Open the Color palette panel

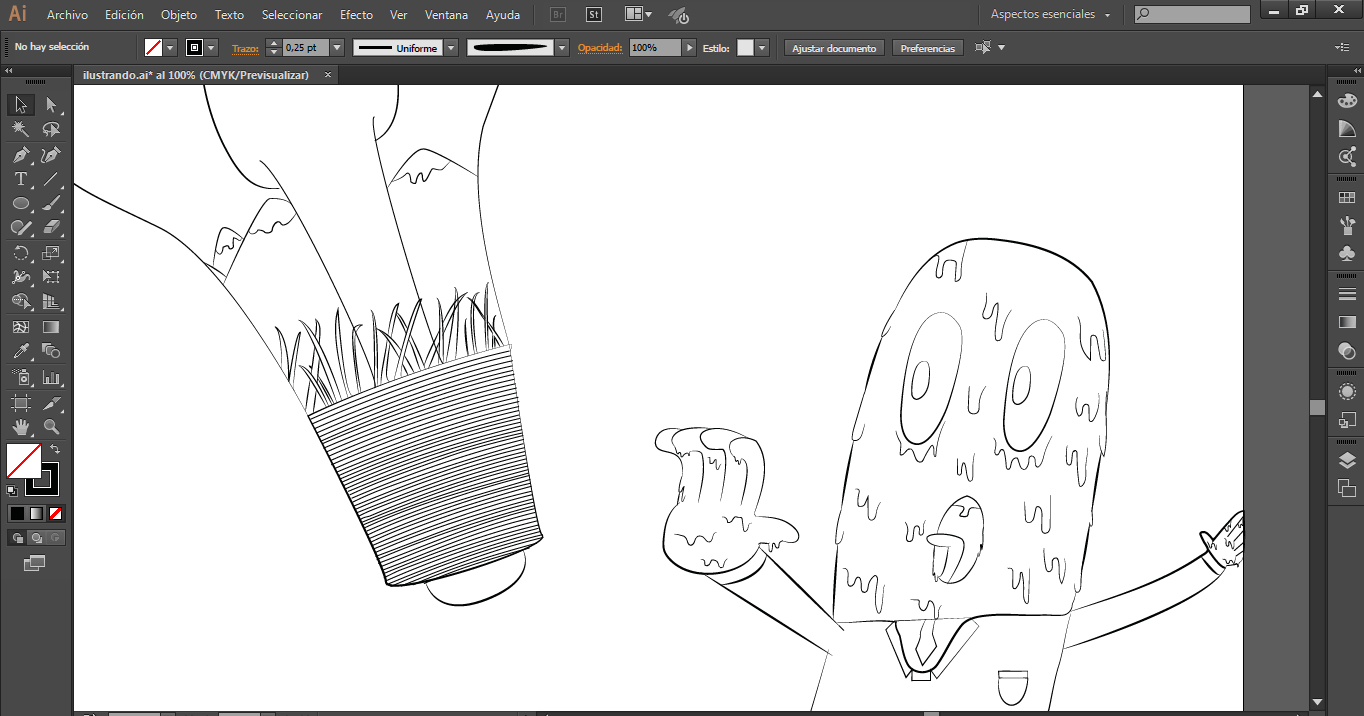[x=1347, y=101]
